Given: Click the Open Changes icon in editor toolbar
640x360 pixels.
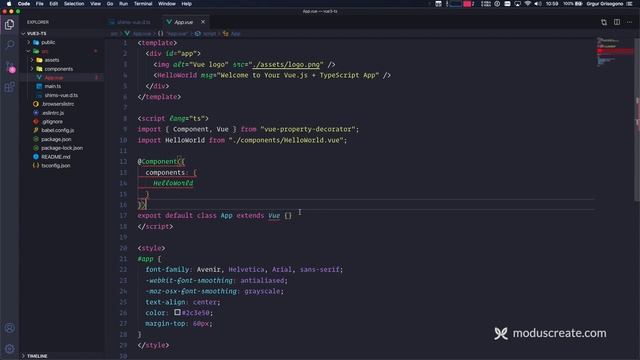Looking at the screenshot, I should tap(604, 22).
